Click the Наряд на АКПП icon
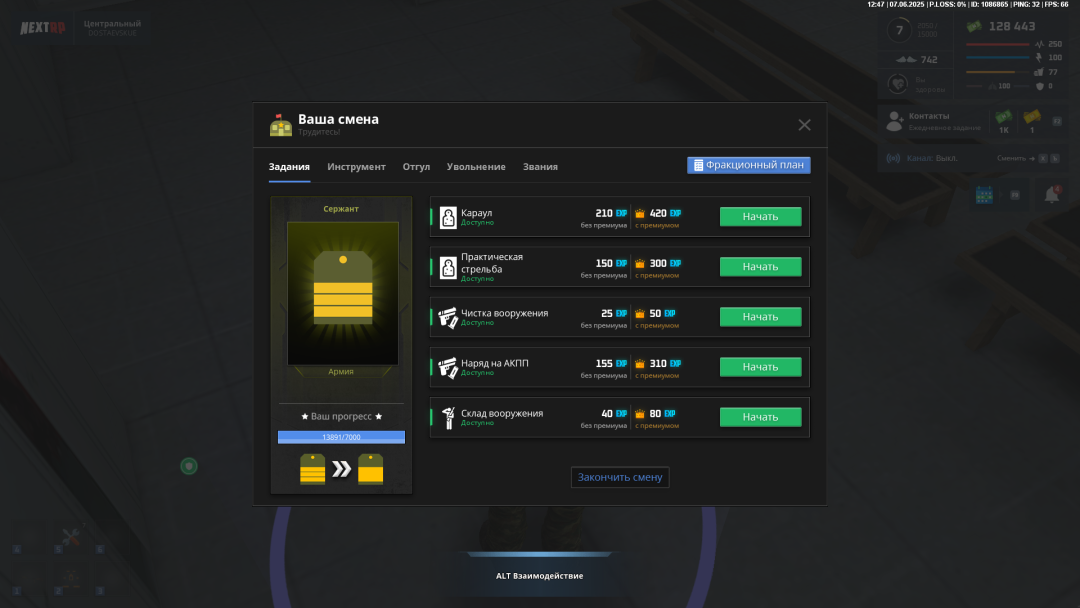1080x608 pixels. [x=448, y=367]
